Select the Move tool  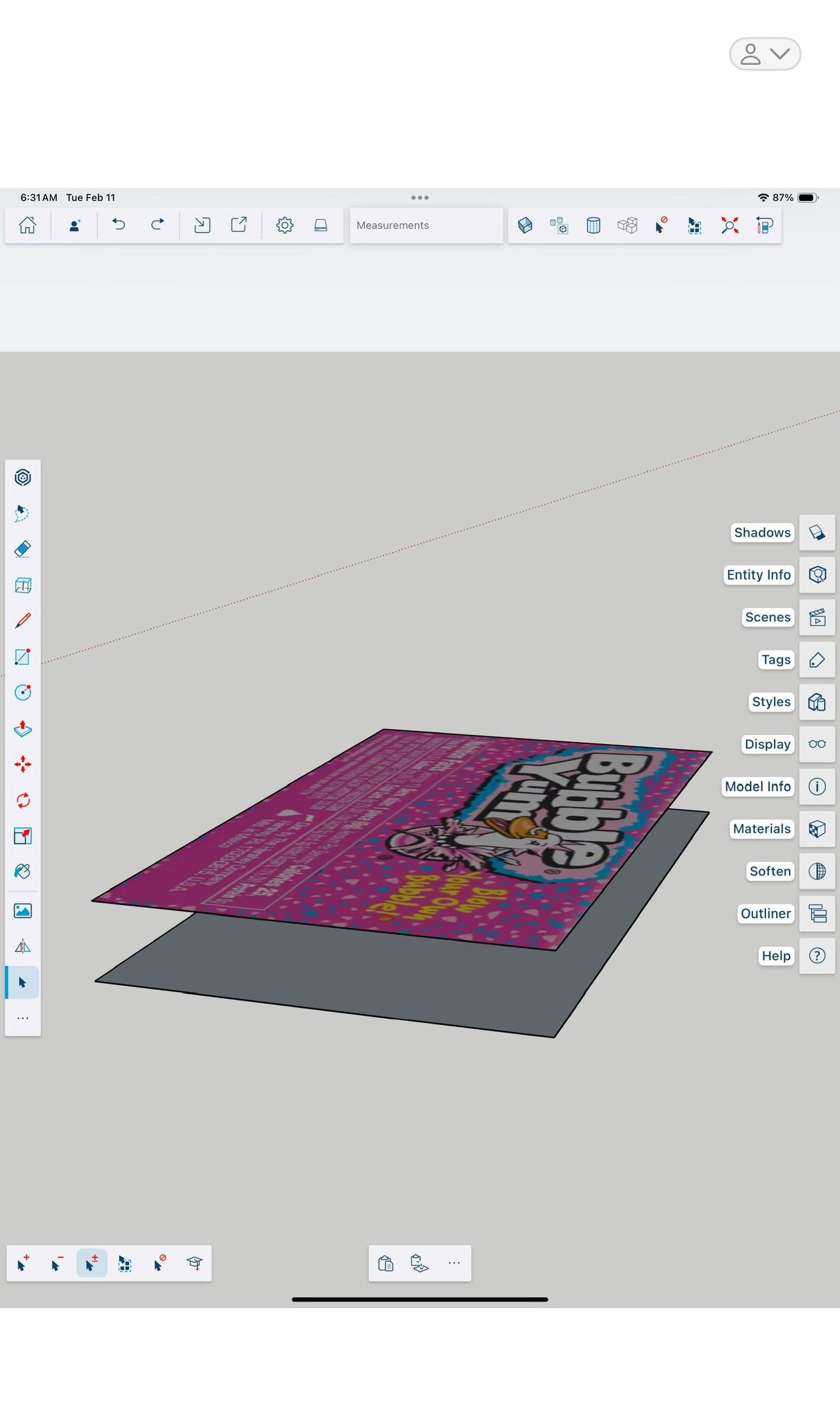pyautogui.click(x=23, y=764)
